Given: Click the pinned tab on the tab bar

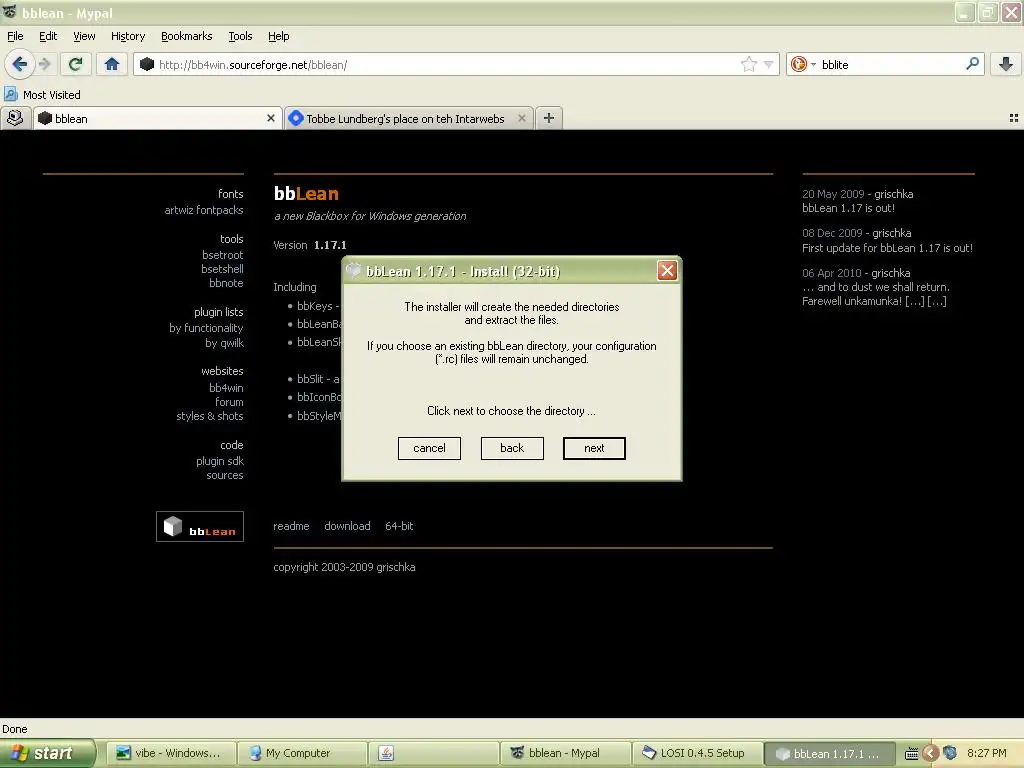Looking at the screenshot, I should pos(16,118).
